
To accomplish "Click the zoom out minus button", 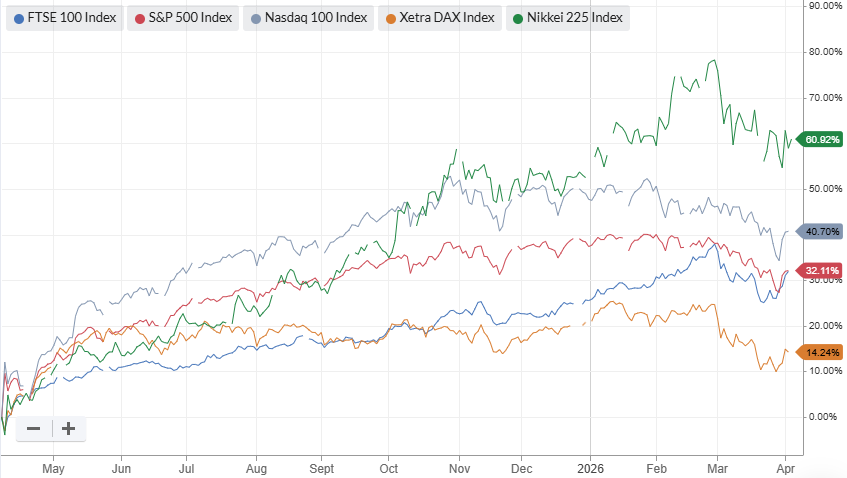I will click(34, 429).
